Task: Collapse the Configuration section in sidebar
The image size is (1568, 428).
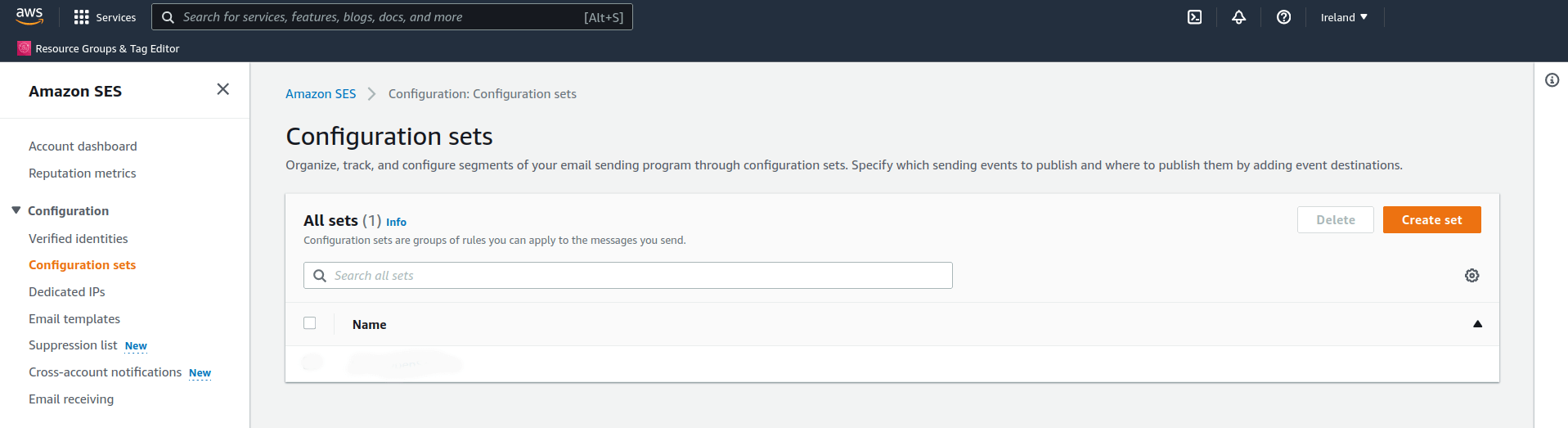Action: 16,210
